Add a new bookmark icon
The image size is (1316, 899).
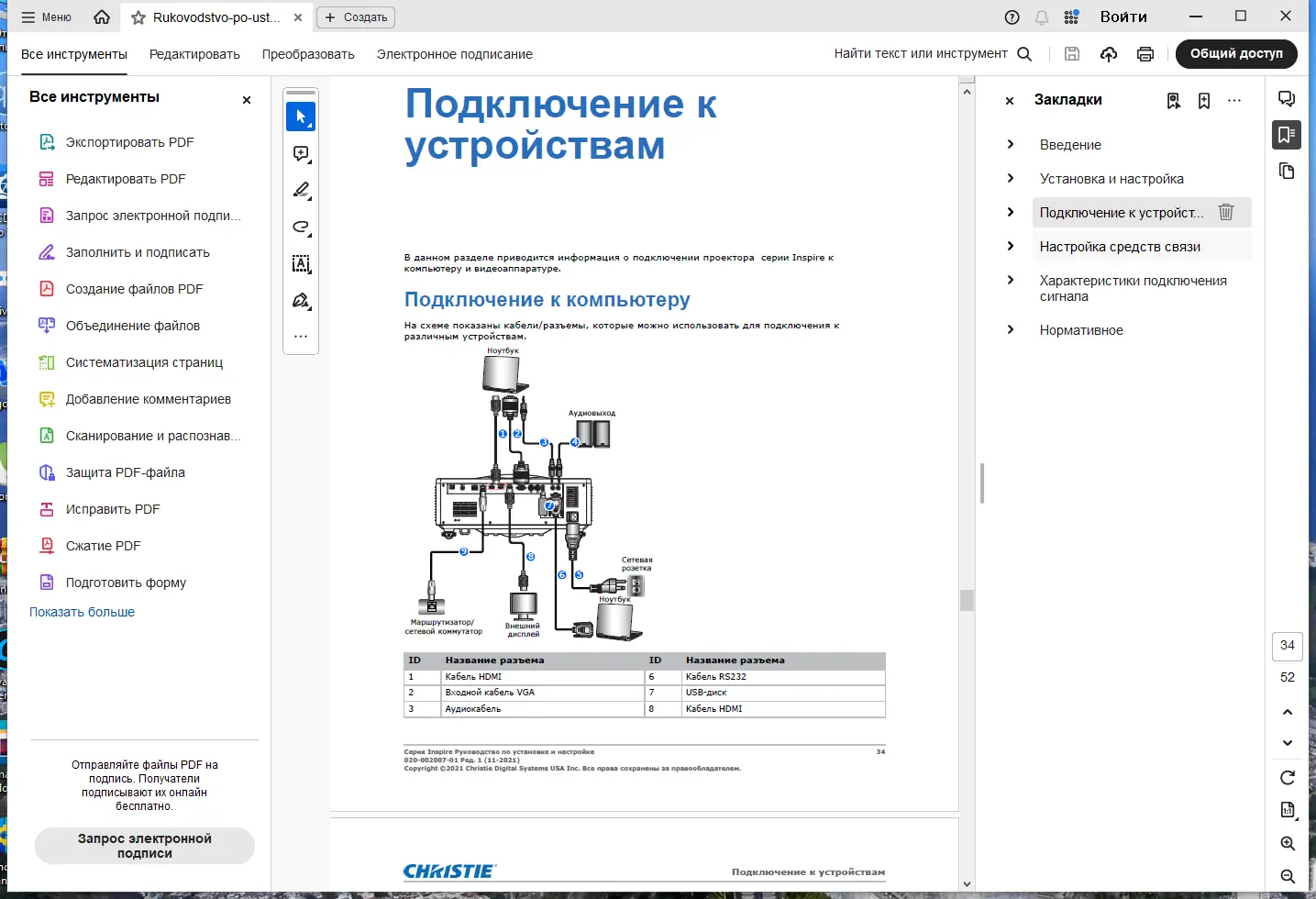(1204, 101)
